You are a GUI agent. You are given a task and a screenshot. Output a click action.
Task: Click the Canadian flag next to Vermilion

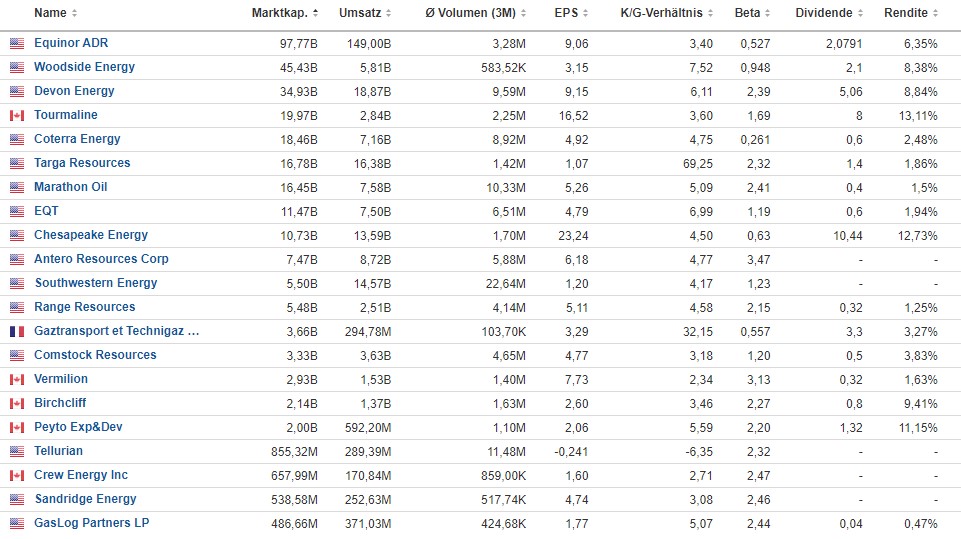pyautogui.click(x=17, y=379)
